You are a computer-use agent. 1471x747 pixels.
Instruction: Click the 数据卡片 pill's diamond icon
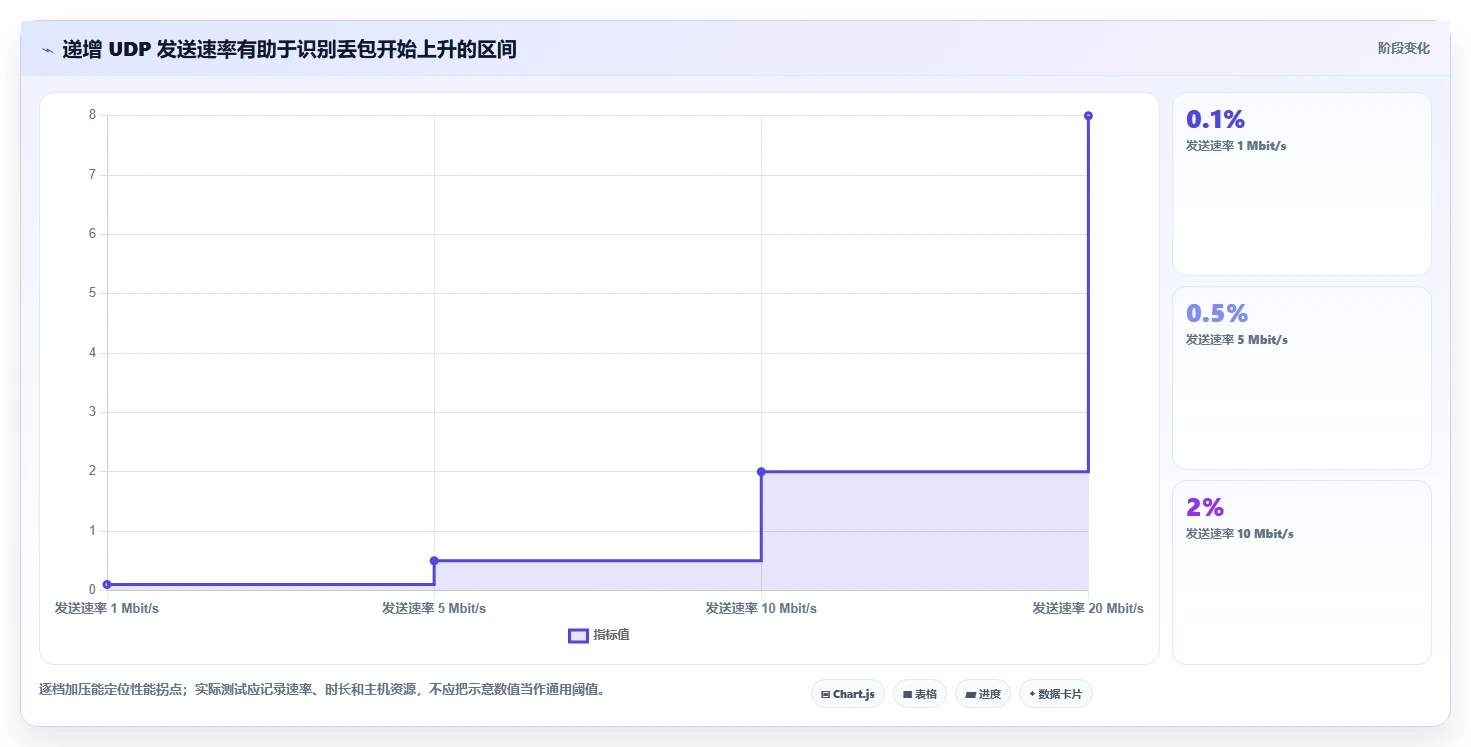[x=1032, y=694]
